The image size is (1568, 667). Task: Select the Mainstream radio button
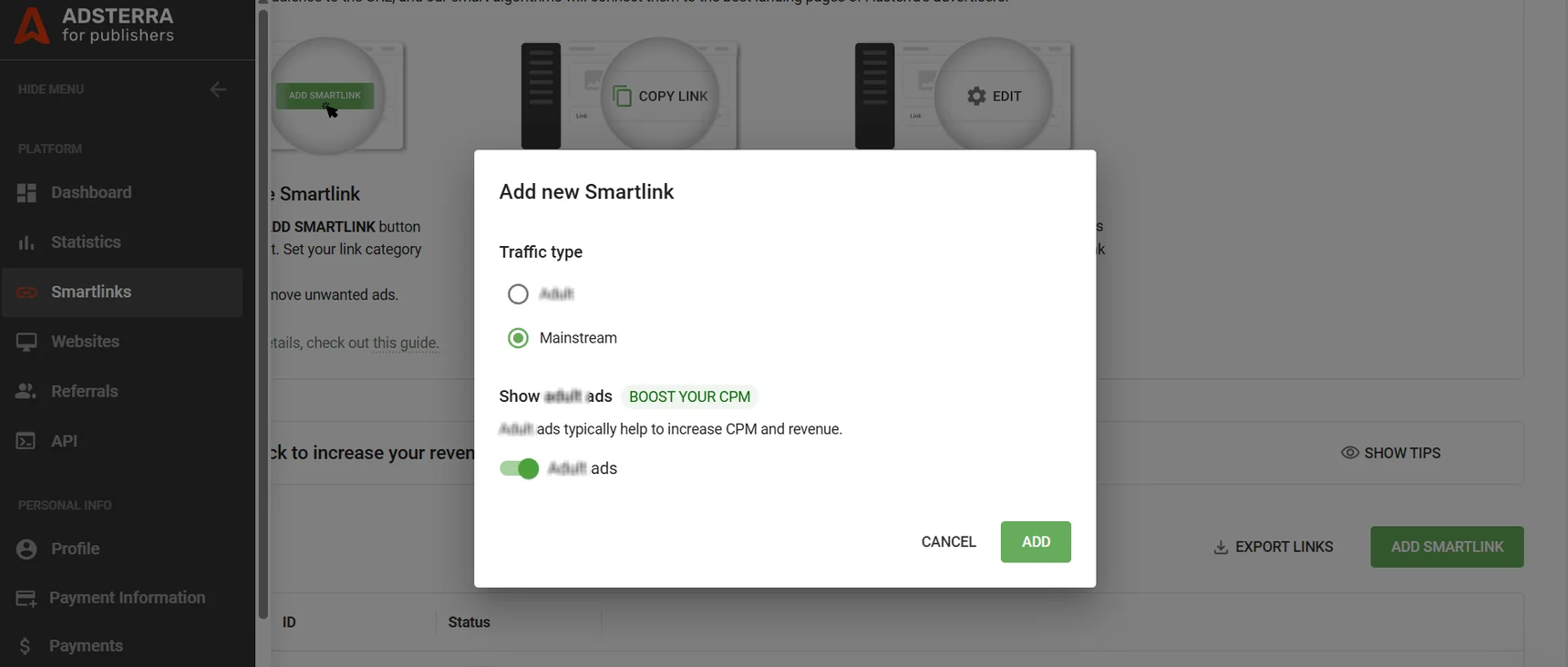click(x=518, y=338)
